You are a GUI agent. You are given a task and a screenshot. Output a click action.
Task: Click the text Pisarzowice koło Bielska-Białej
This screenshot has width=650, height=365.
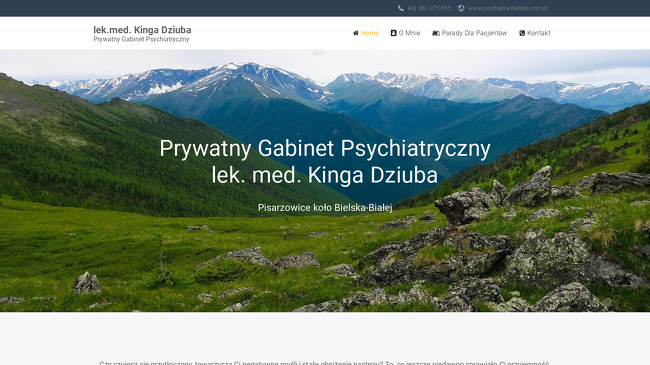click(x=325, y=208)
